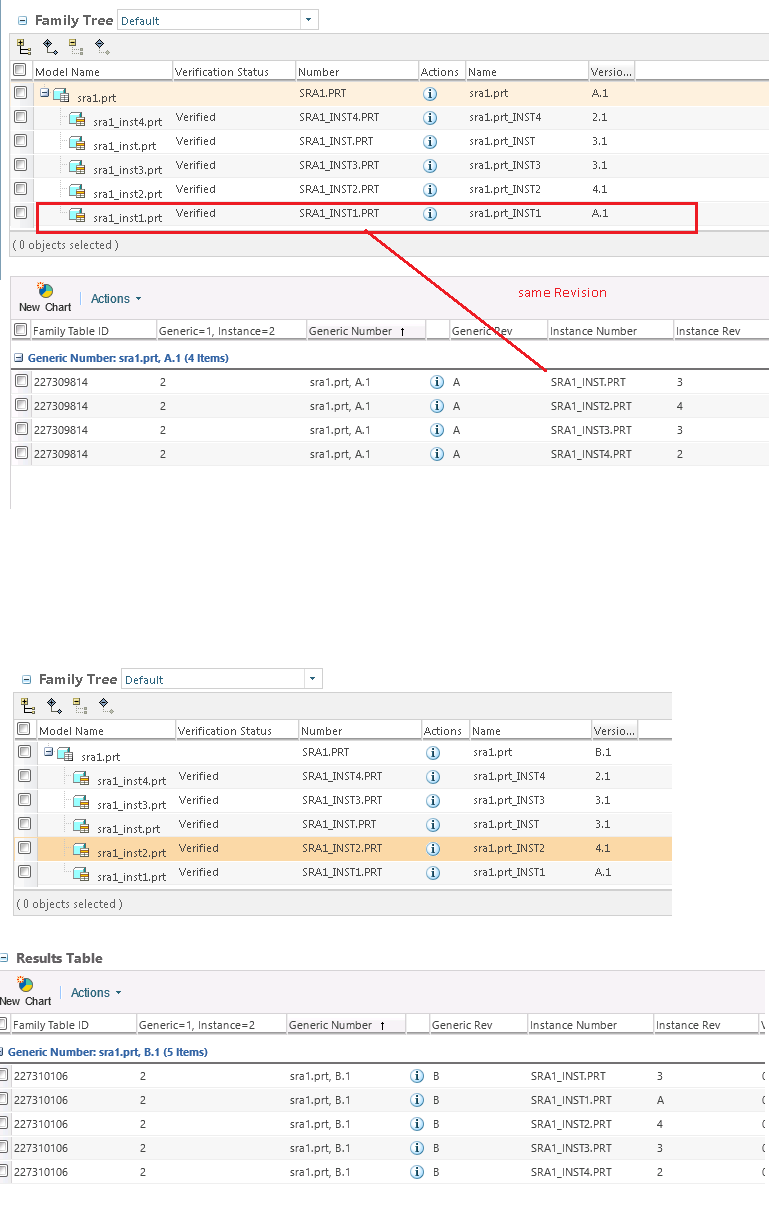The image size is (769, 1230).
Task: Check sra1_inst4.prt checkbox in A.1 Family Tree
Action: click(x=20, y=116)
